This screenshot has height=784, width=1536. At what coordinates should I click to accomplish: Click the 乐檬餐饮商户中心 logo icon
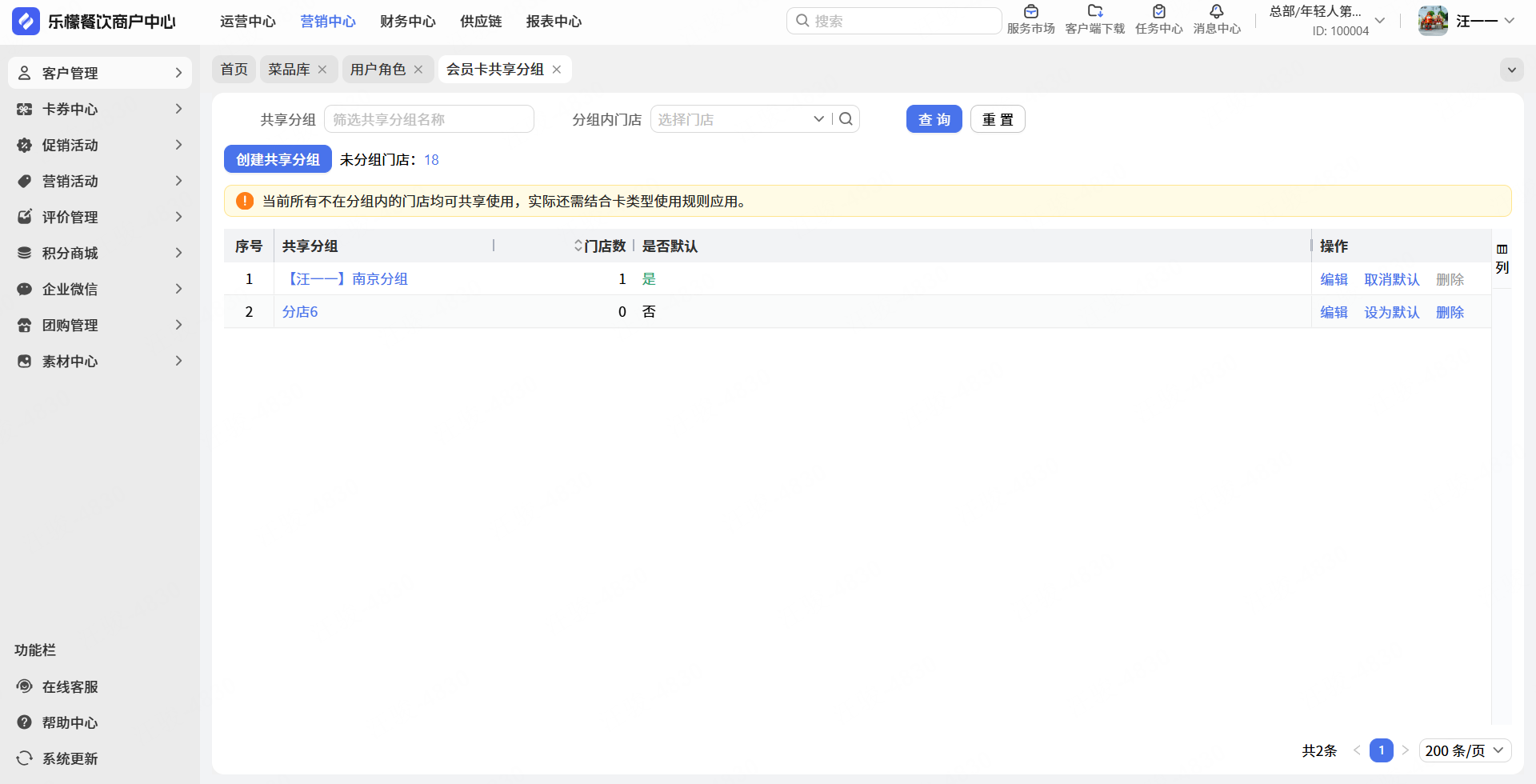26,22
